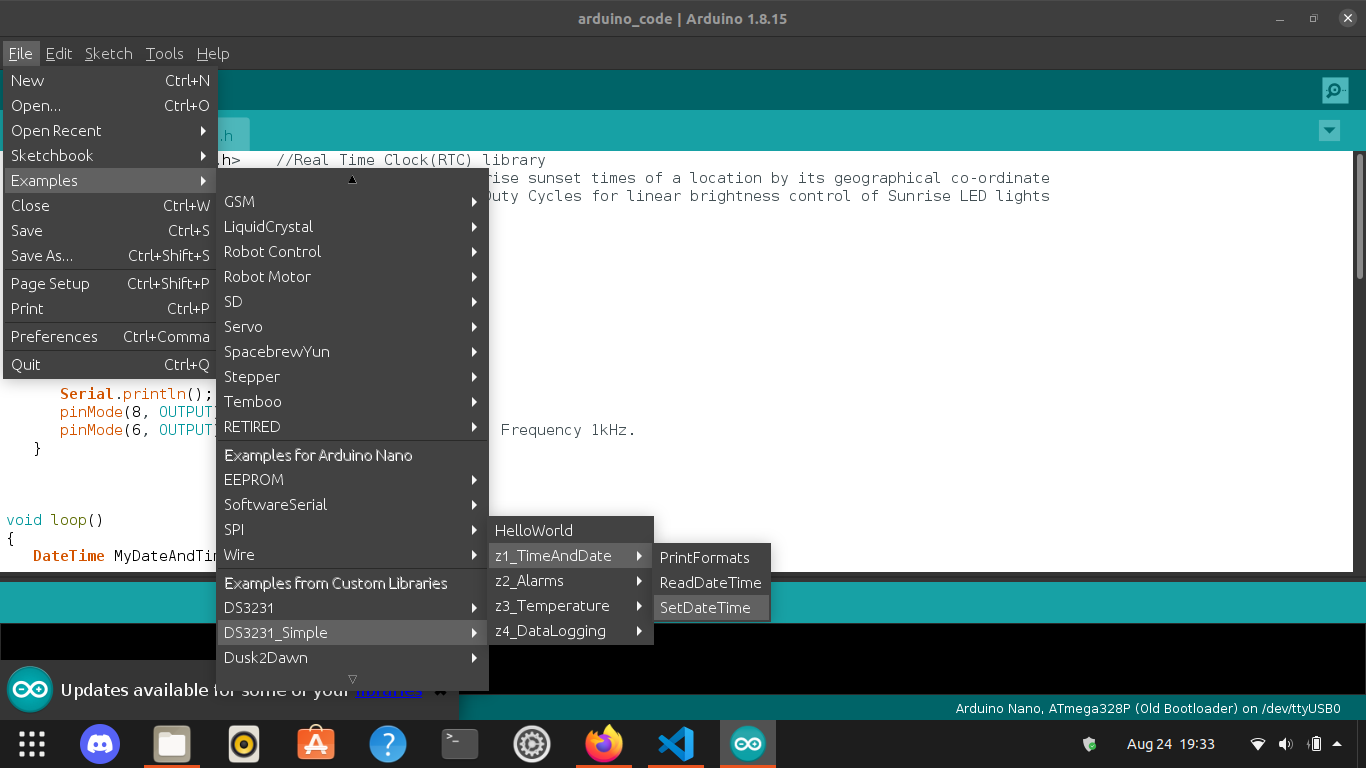Open the HelloWorld example

coord(571,531)
